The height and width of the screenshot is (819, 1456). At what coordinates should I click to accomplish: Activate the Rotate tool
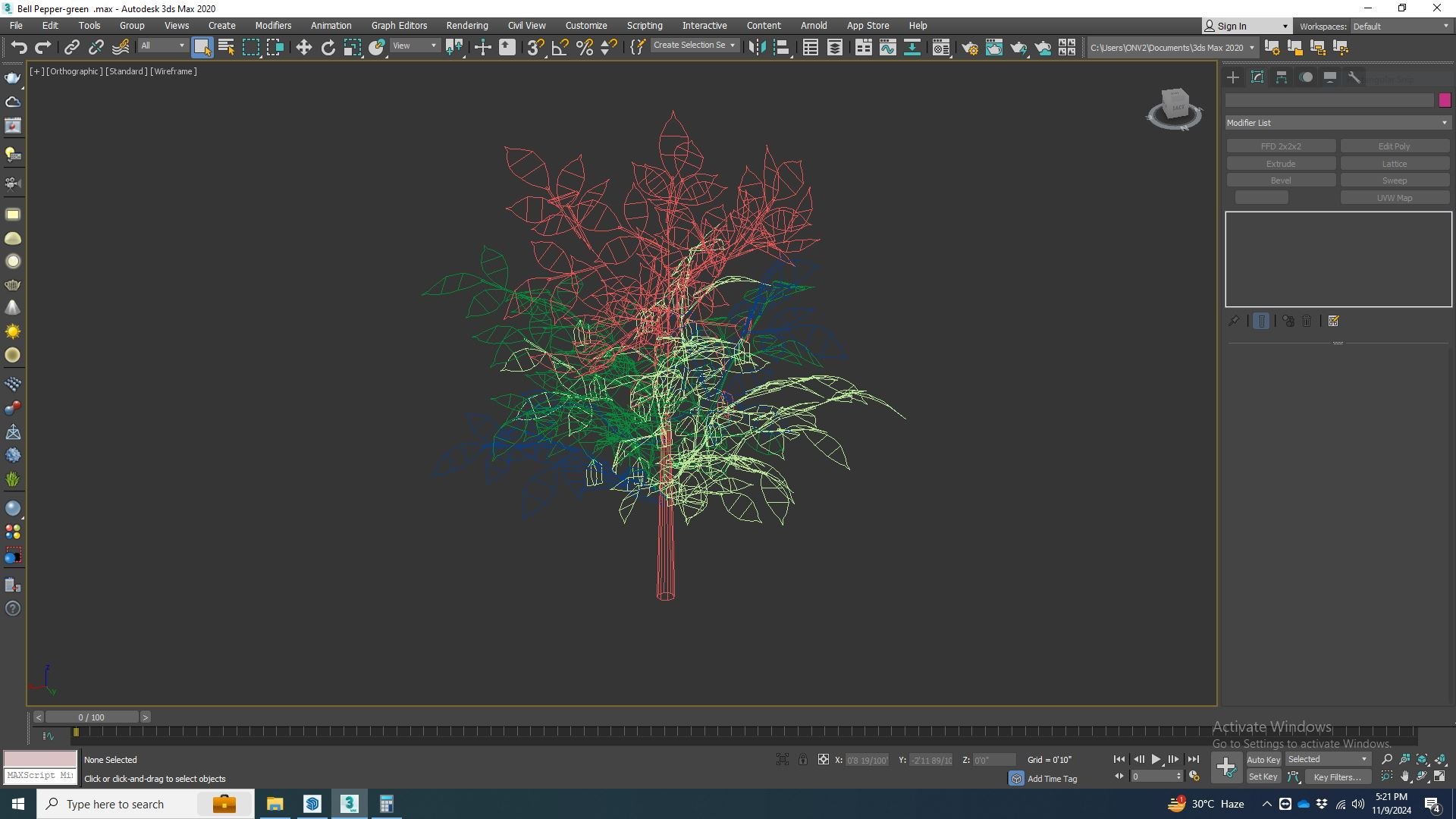pyautogui.click(x=328, y=48)
